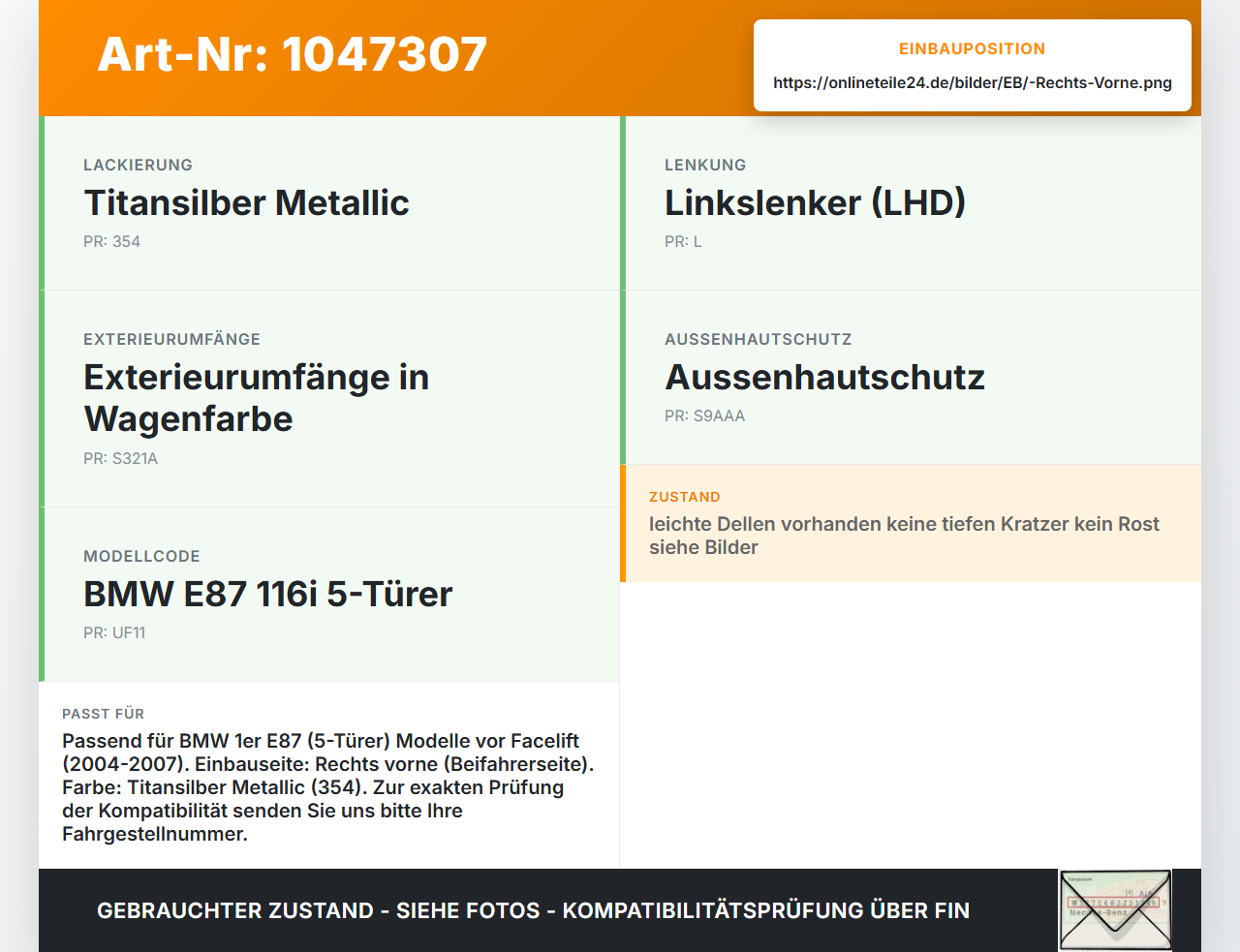
Task: Click the Titansilber Metallic paint value
Action: click(x=246, y=203)
